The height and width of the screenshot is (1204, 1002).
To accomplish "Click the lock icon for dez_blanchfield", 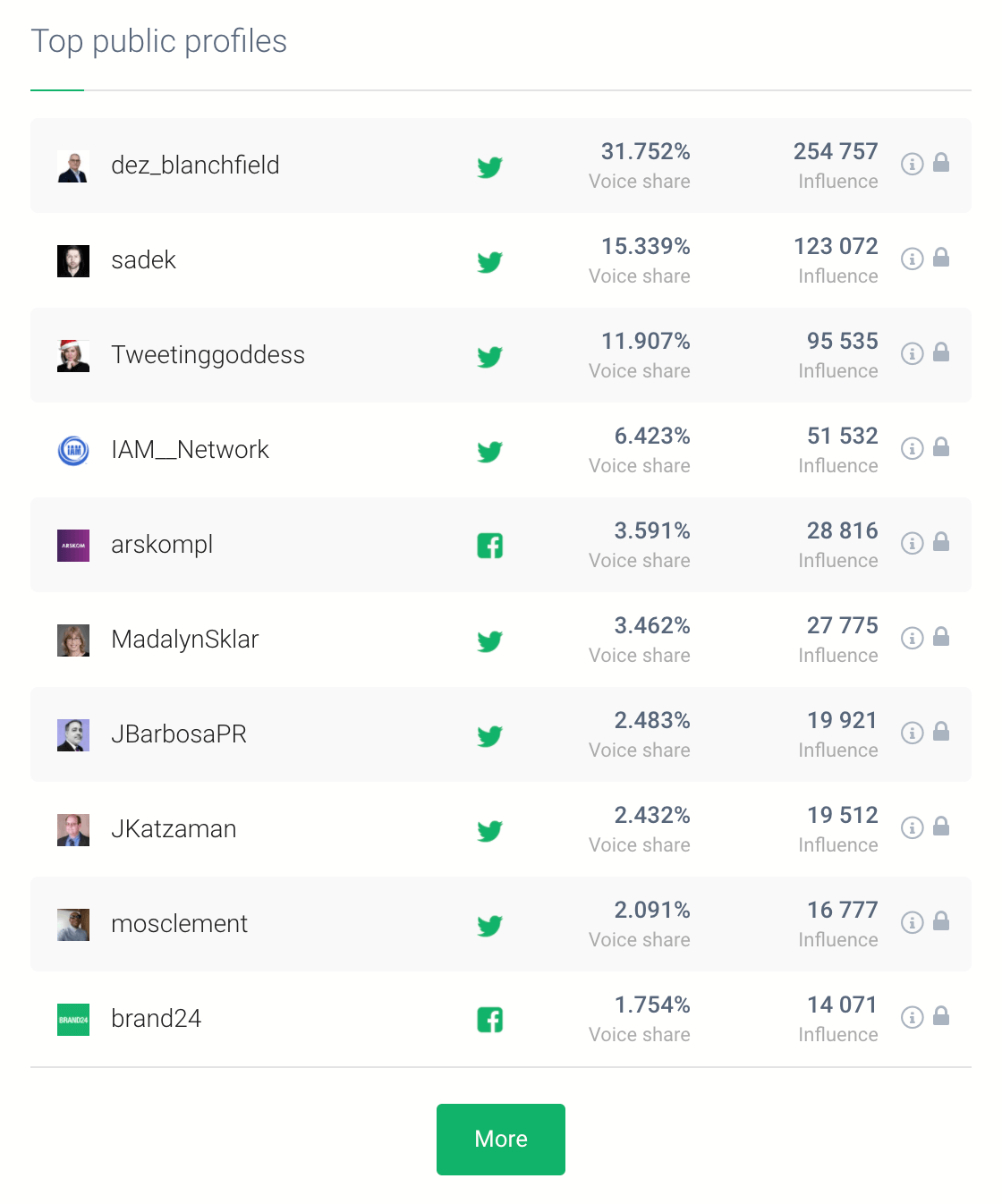I will (x=941, y=164).
